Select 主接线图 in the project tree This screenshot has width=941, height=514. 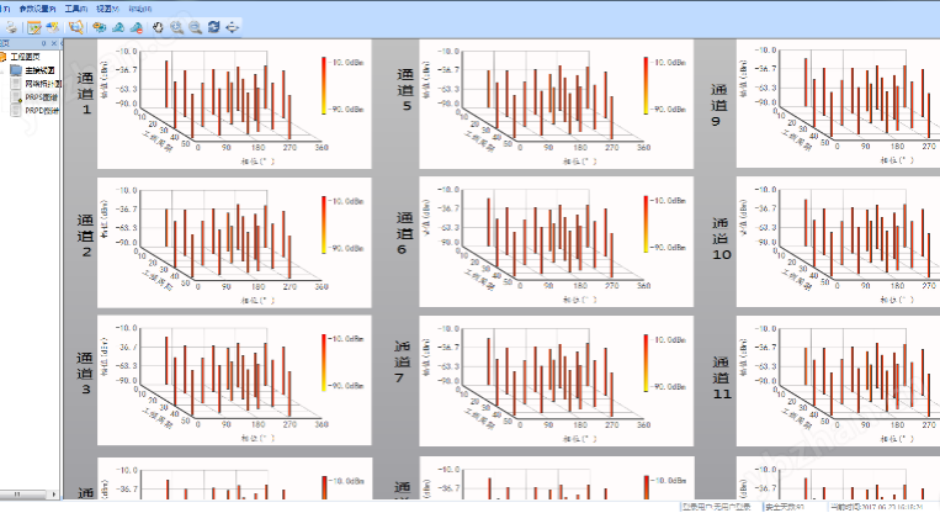coord(42,71)
